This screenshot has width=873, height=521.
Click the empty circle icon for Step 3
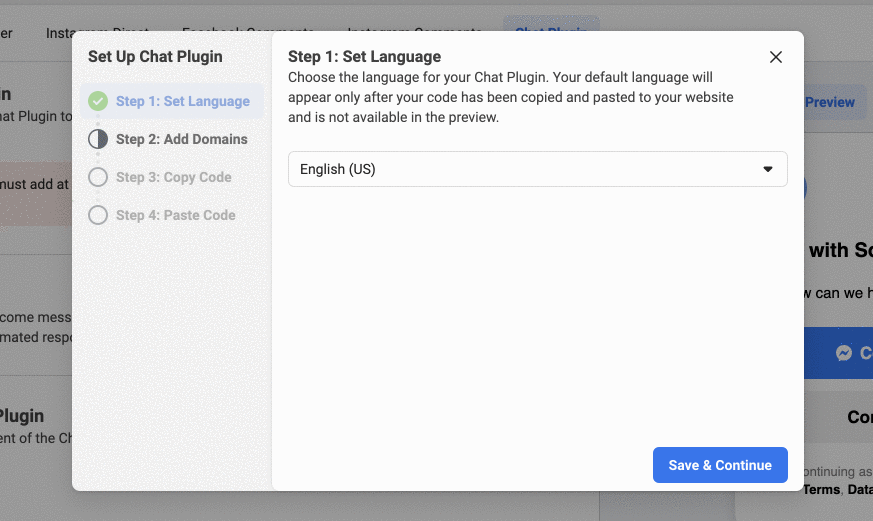98,177
